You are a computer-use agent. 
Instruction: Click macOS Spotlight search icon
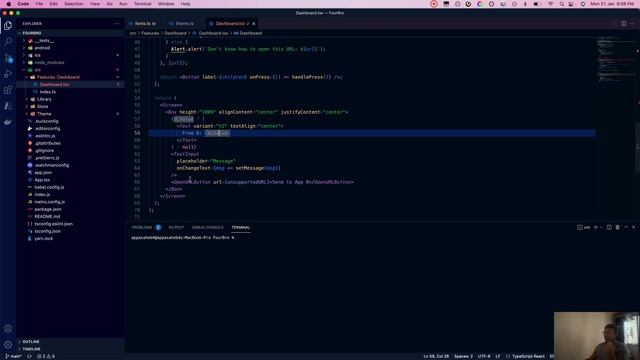(x=562, y=4)
